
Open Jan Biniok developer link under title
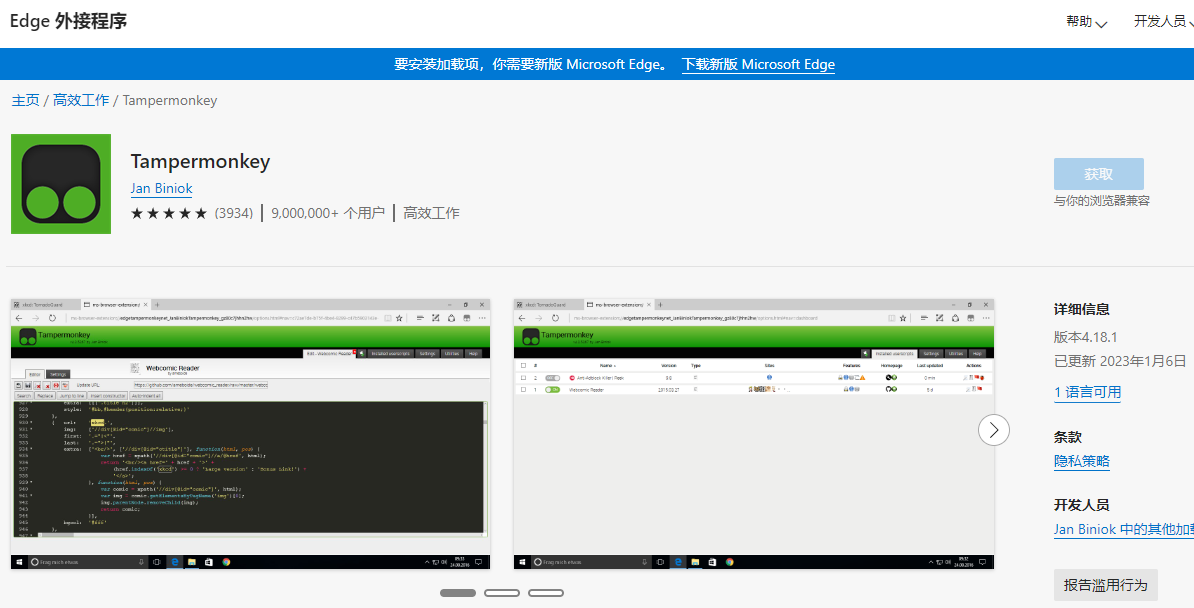point(161,188)
